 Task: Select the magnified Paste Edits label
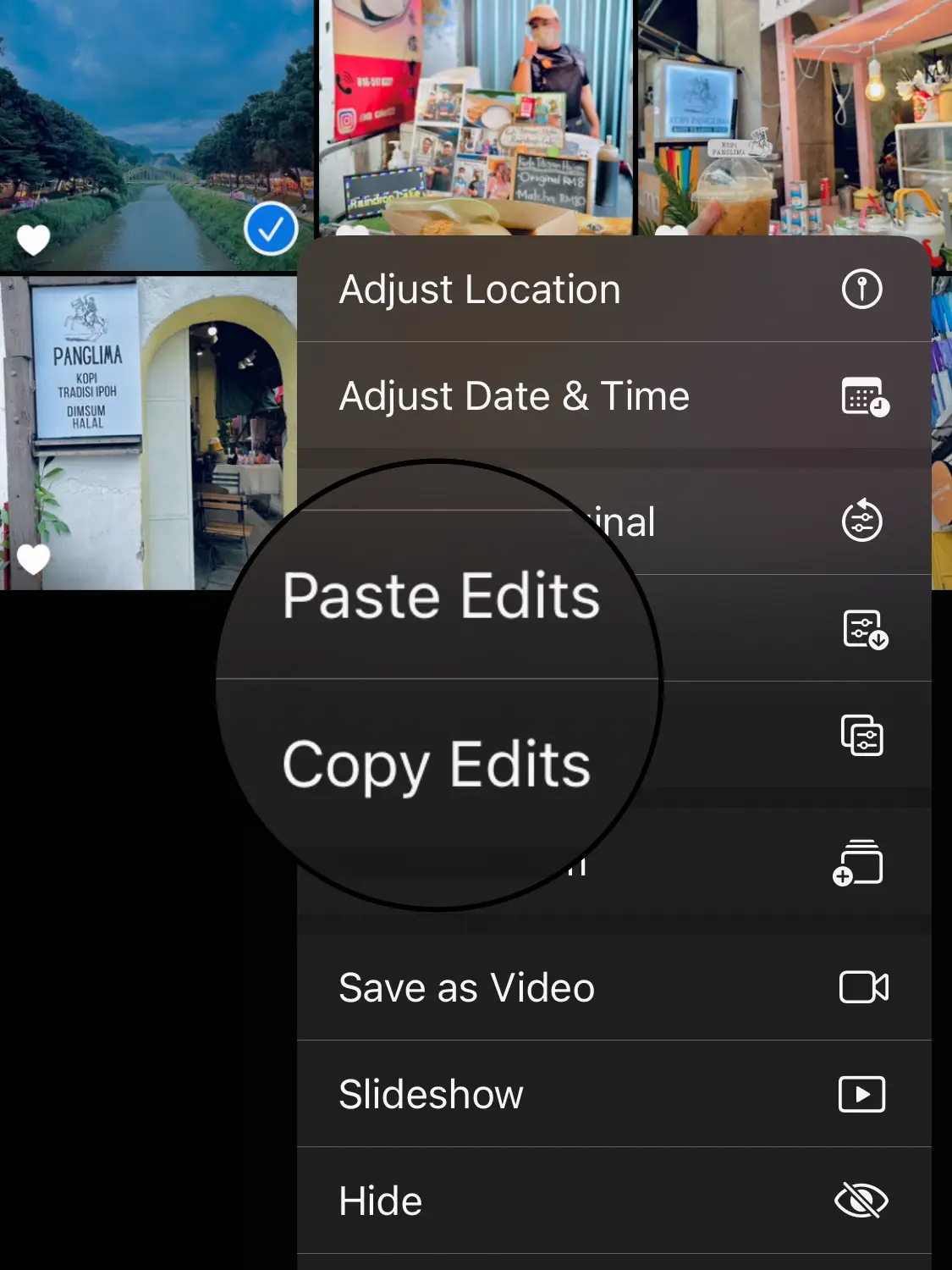(441, 596)
